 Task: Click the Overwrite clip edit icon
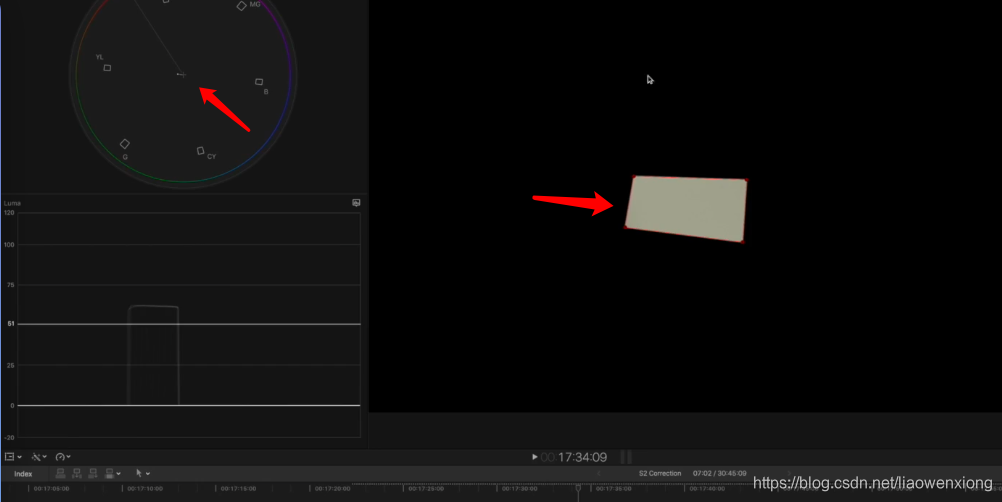click(109, 473)
